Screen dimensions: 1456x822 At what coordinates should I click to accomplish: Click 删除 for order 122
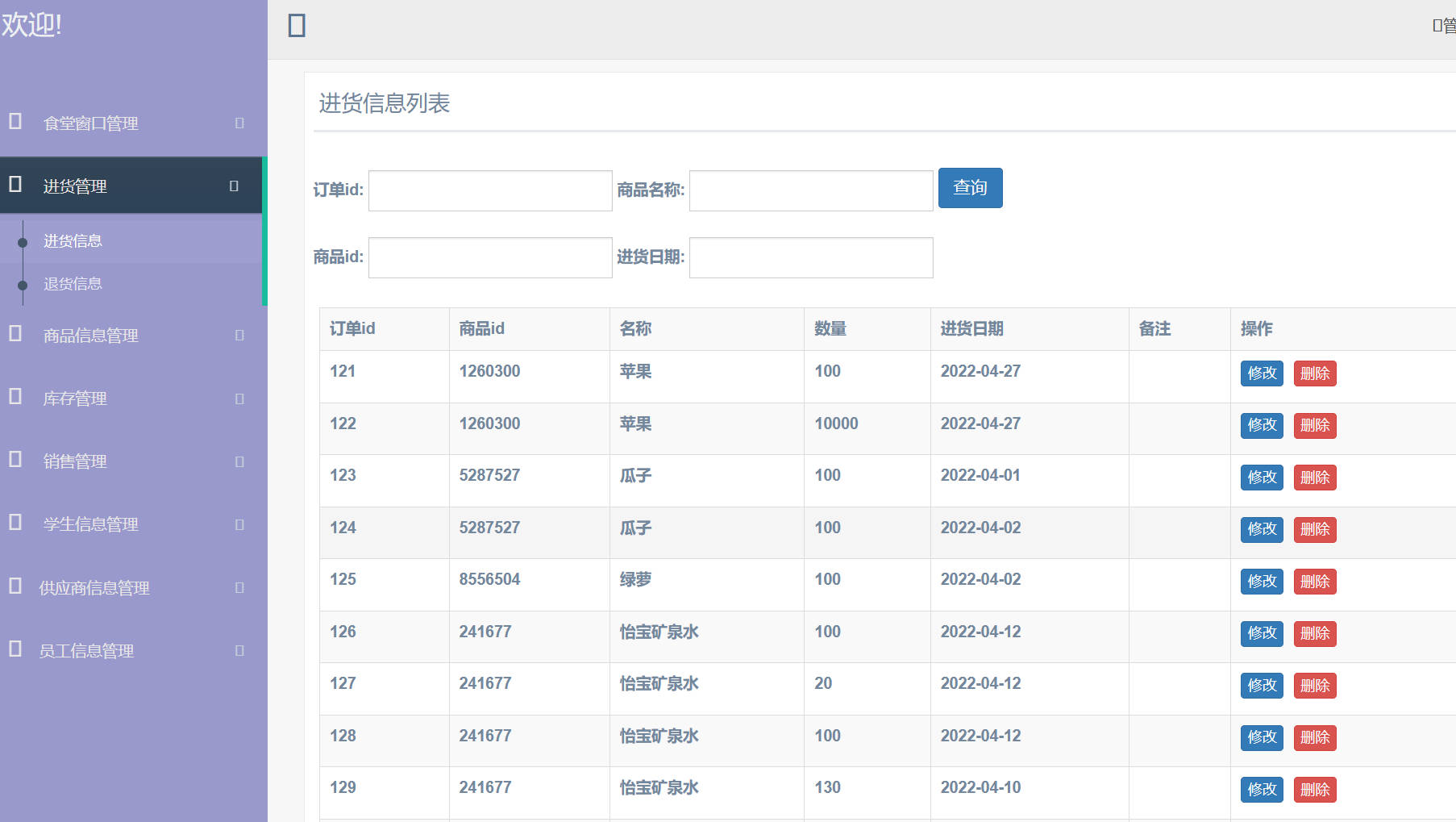tap(1314, 425)
